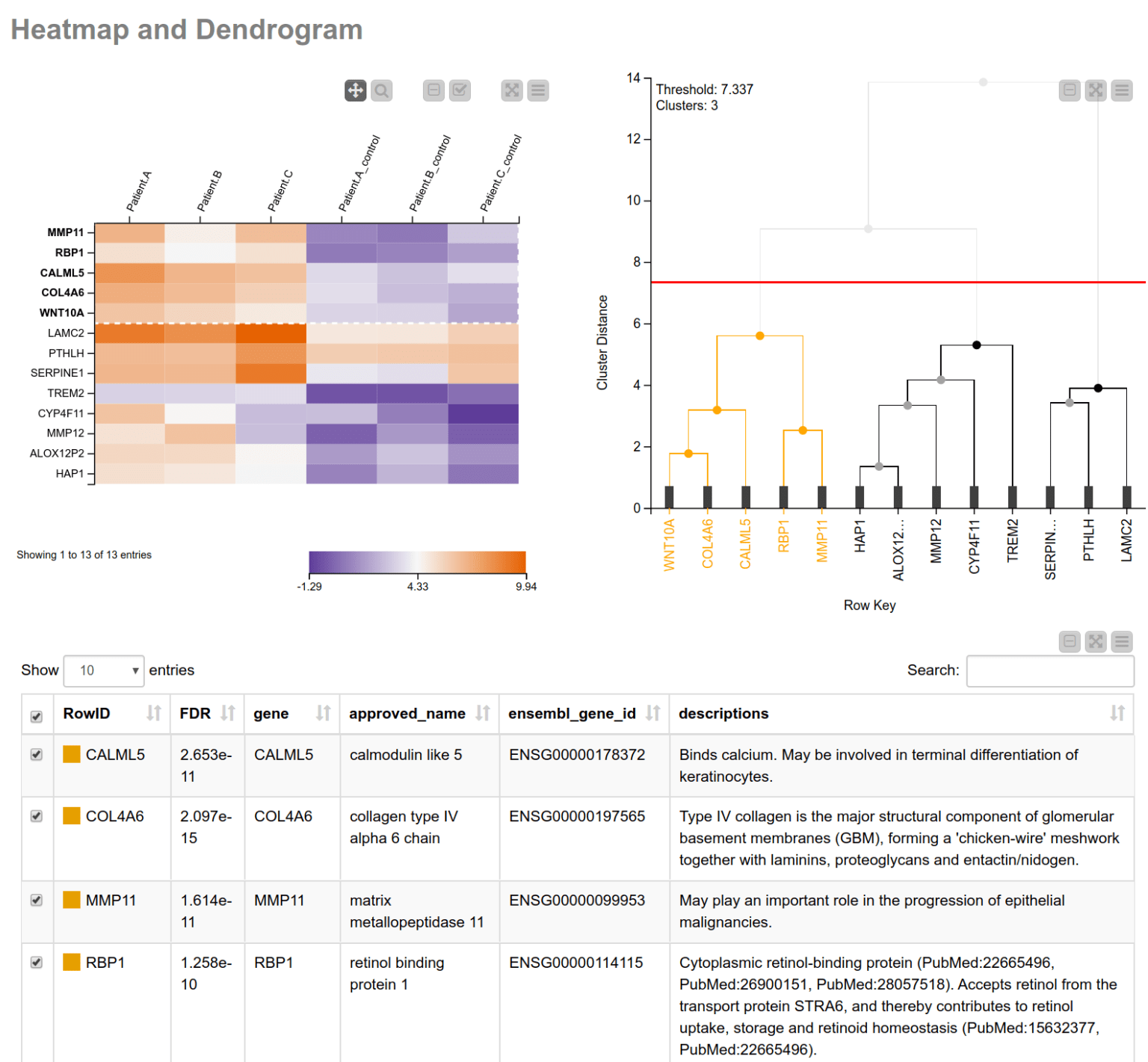Uncheck the RBP1 row checkbox

pos(36,963)
